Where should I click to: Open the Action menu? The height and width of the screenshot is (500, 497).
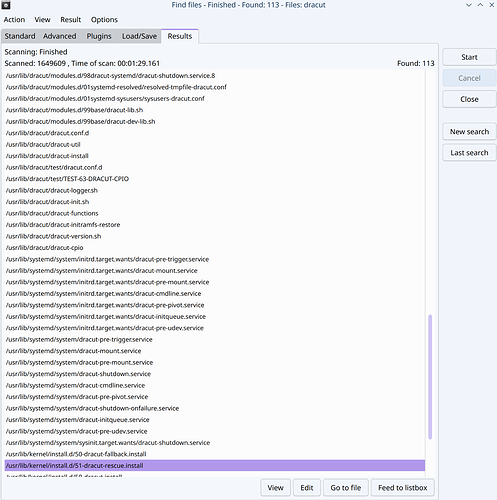[14, 20]
